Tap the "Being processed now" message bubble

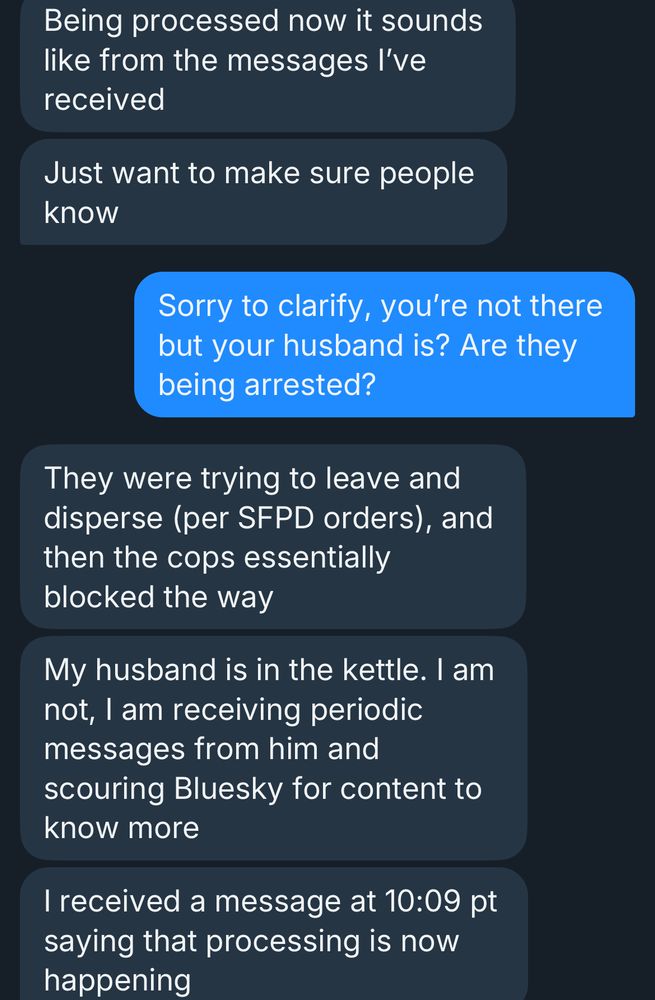266,60
